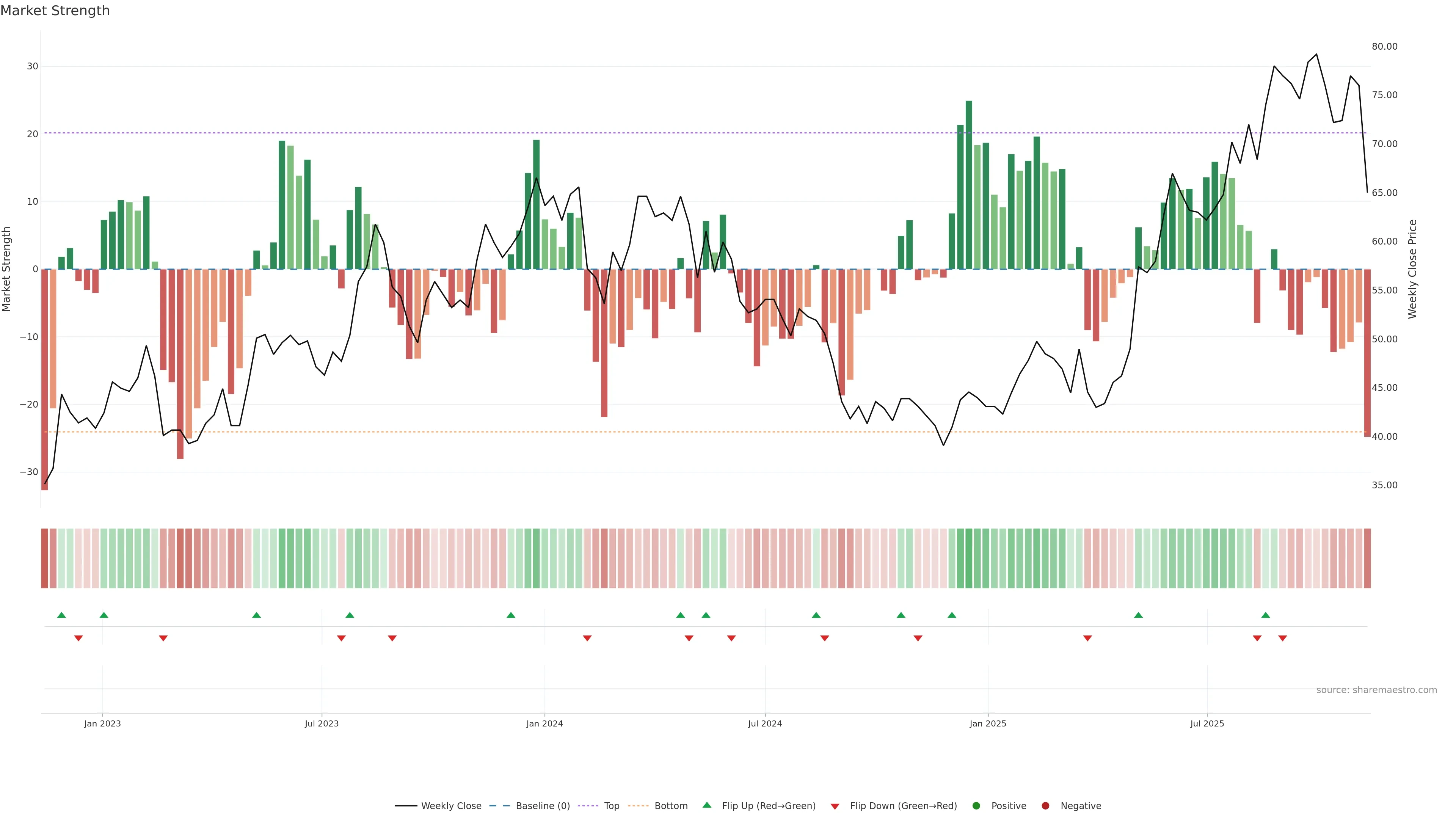Screen dimensions: 1456x819
Task: Click the Negative red circle legend icon
Action: (x=1045, y=806)
